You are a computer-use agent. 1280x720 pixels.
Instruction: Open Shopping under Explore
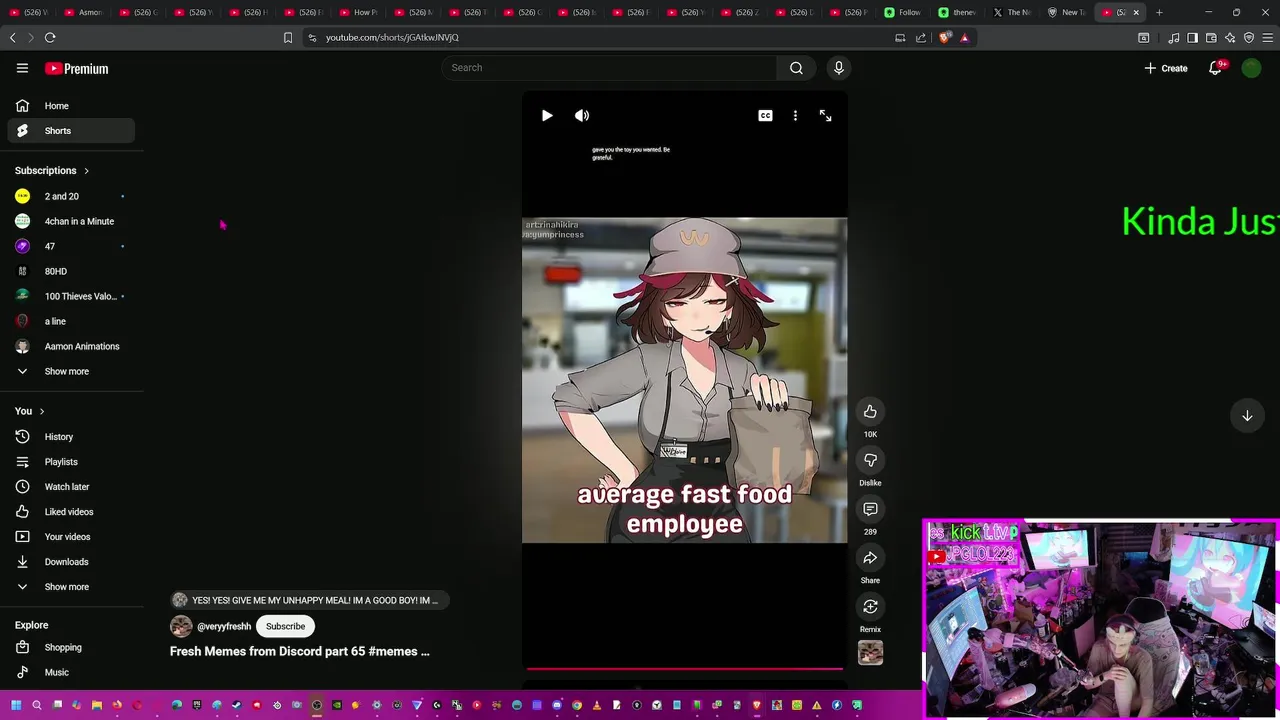click(x=71, y=647)
